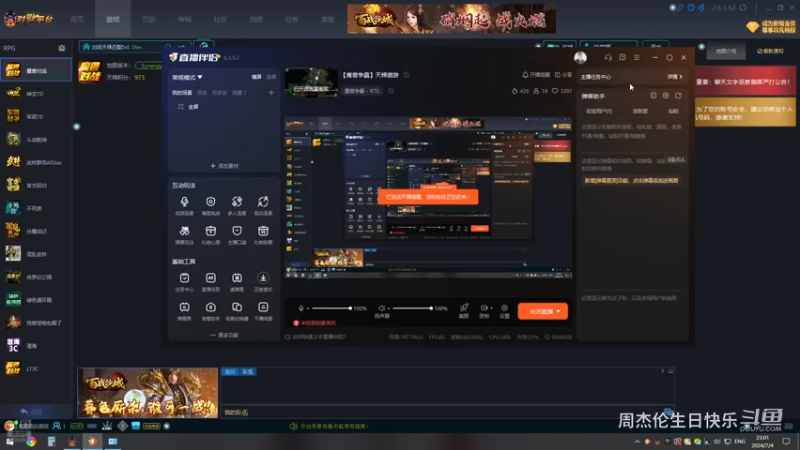Adjust the 扬声器 speaker volume slider
Image resolution: width=800 pixels, height=450 pixels.
tap(412, 308)
